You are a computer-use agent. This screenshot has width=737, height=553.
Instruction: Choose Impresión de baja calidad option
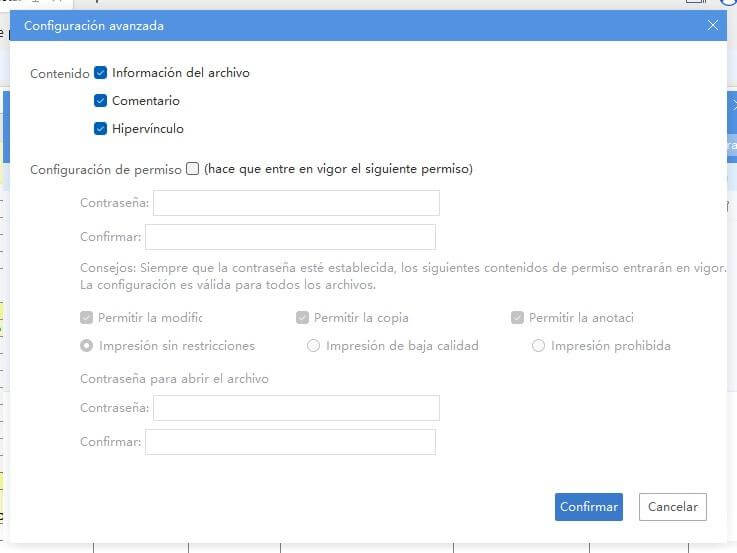pos(314,346)
